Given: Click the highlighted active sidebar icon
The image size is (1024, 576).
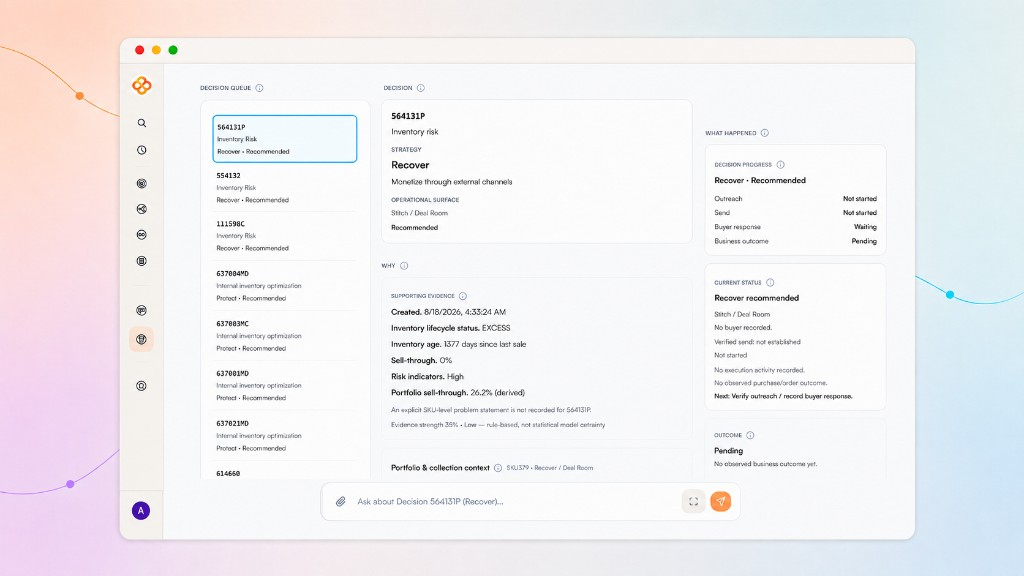Looking at the screenshot, I should (x=141, y=339).
